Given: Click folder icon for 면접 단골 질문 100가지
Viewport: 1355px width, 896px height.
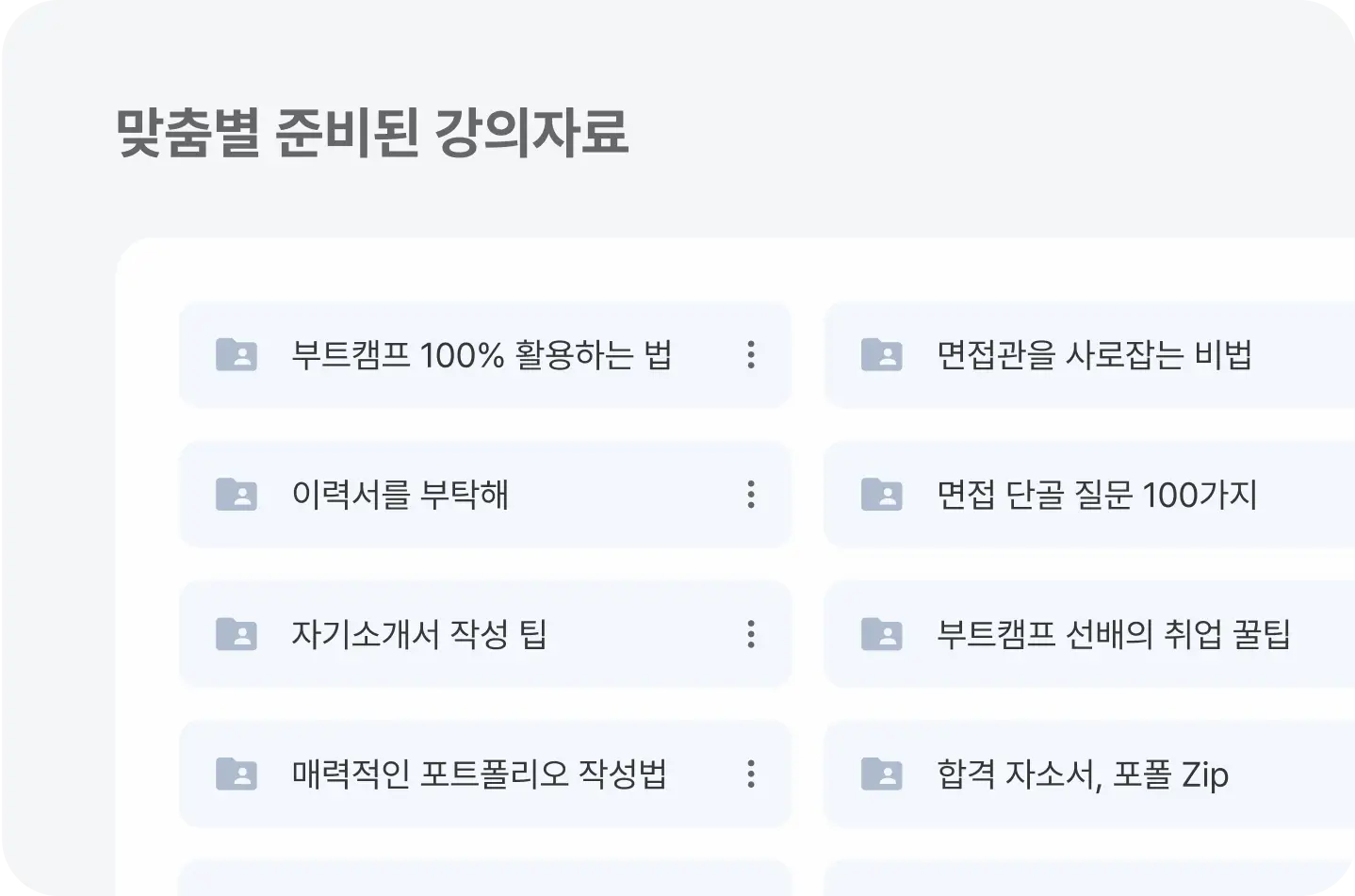Looking at the screenshot, I should point(882,495).
